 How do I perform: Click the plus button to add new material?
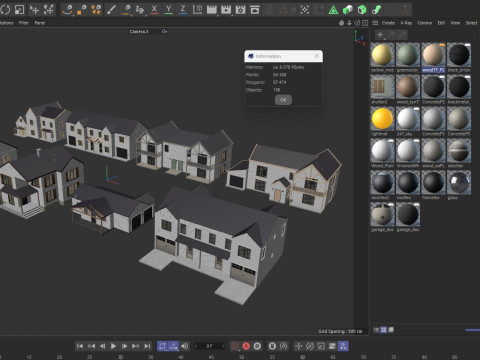tap(380, 35)
